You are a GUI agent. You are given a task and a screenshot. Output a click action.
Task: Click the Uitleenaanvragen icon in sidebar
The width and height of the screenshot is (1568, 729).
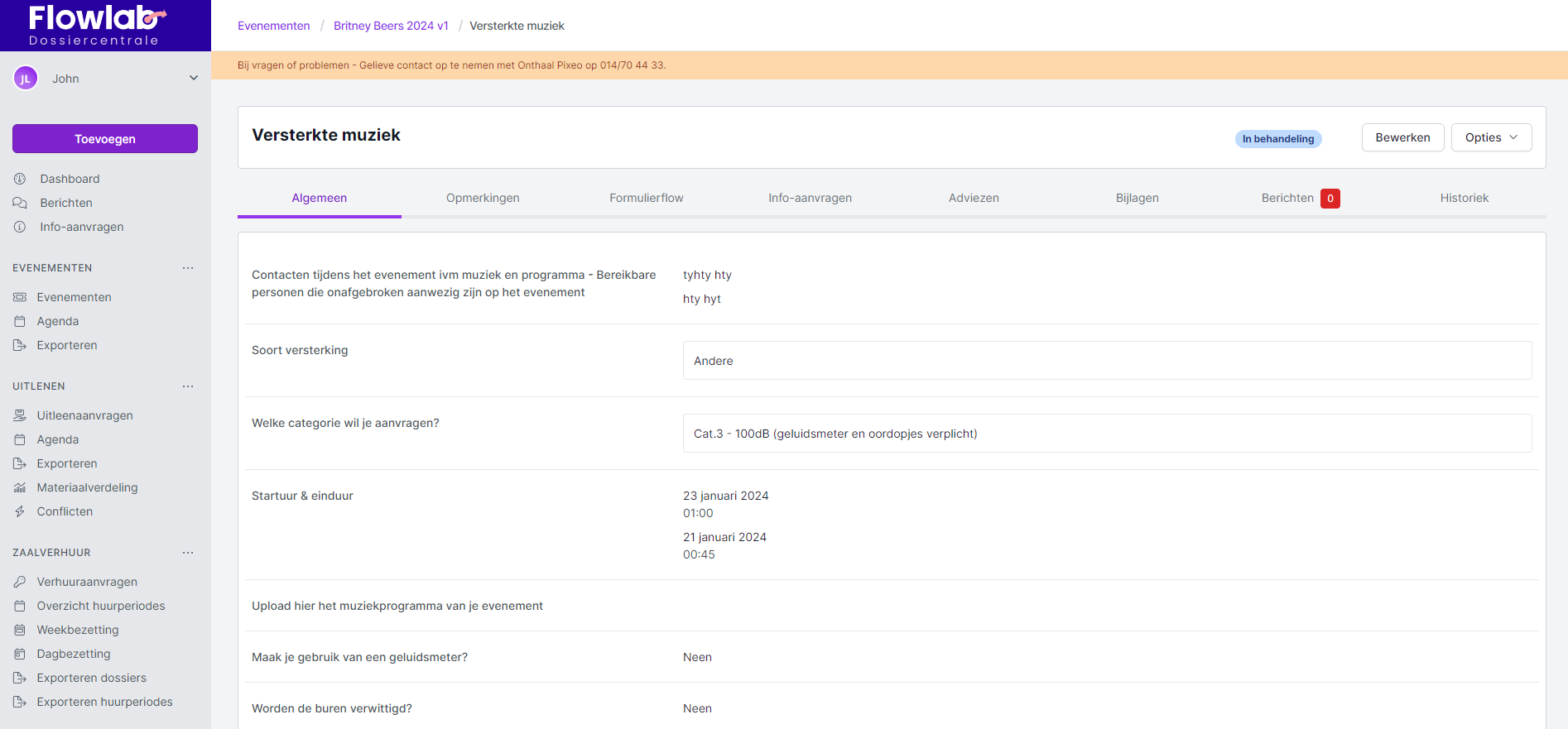click(x=20, y=415)
